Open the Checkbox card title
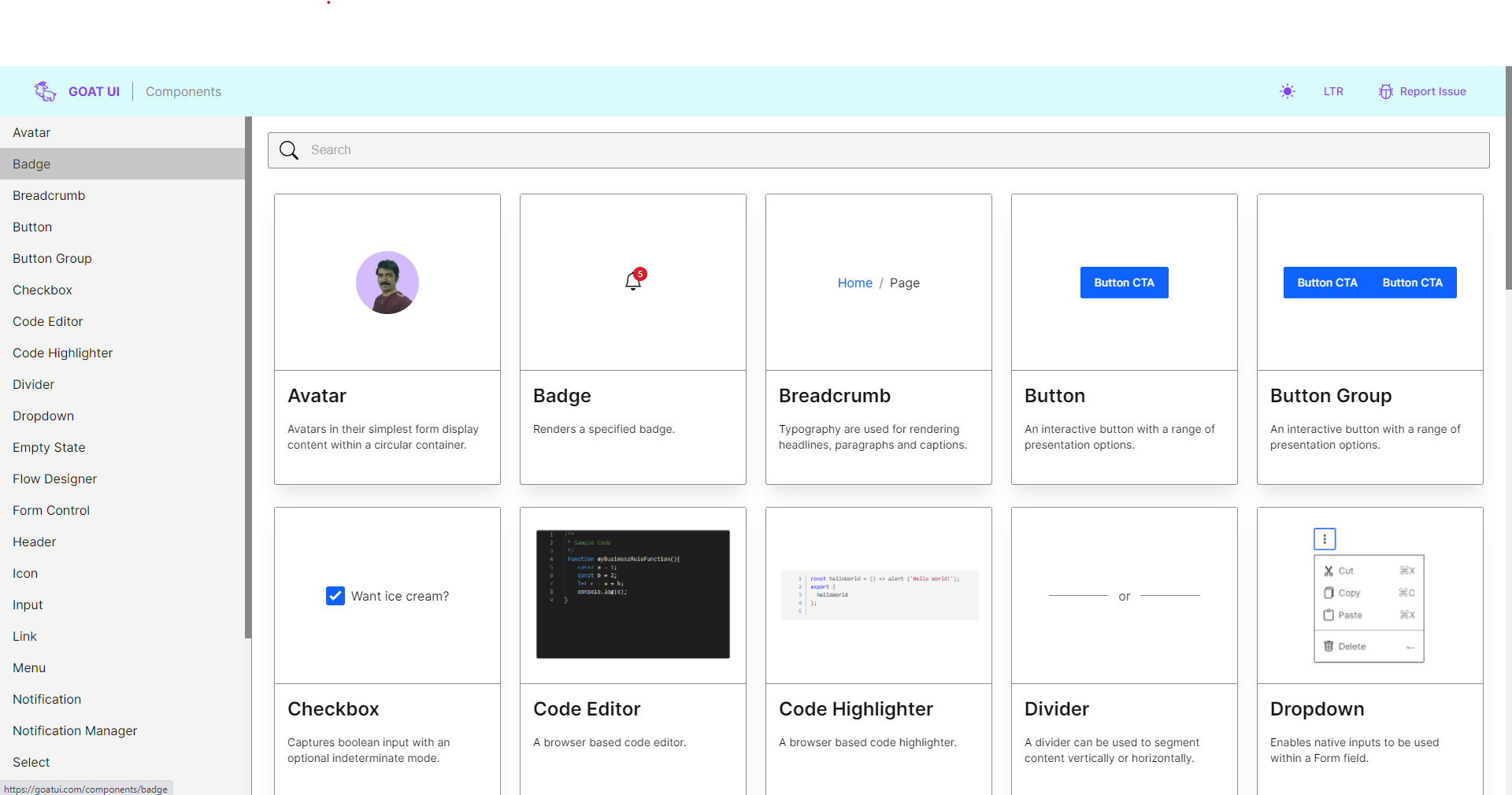This screenshot has height=795, width=1512. tap(333, 709)
